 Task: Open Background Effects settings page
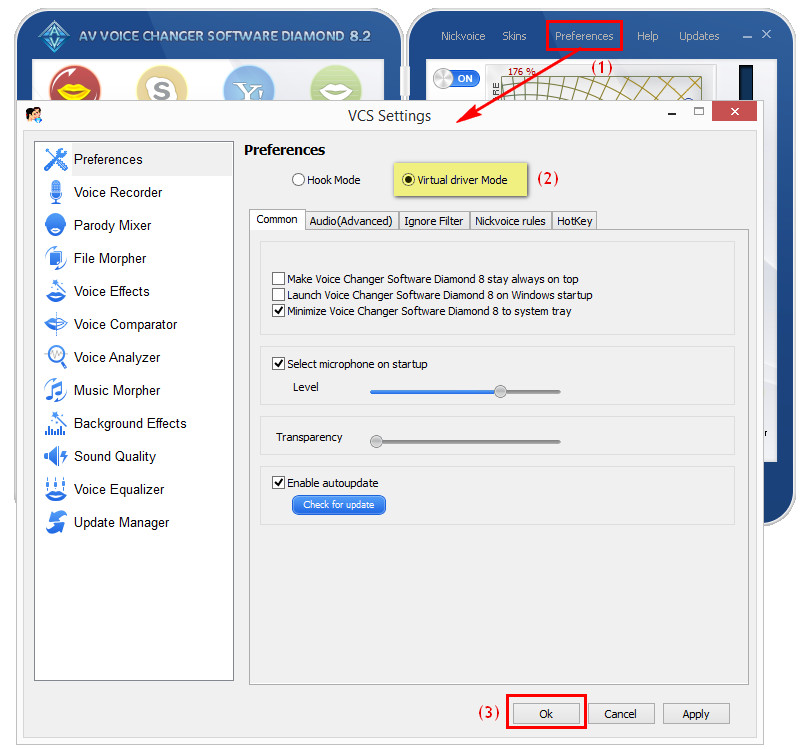133,423
